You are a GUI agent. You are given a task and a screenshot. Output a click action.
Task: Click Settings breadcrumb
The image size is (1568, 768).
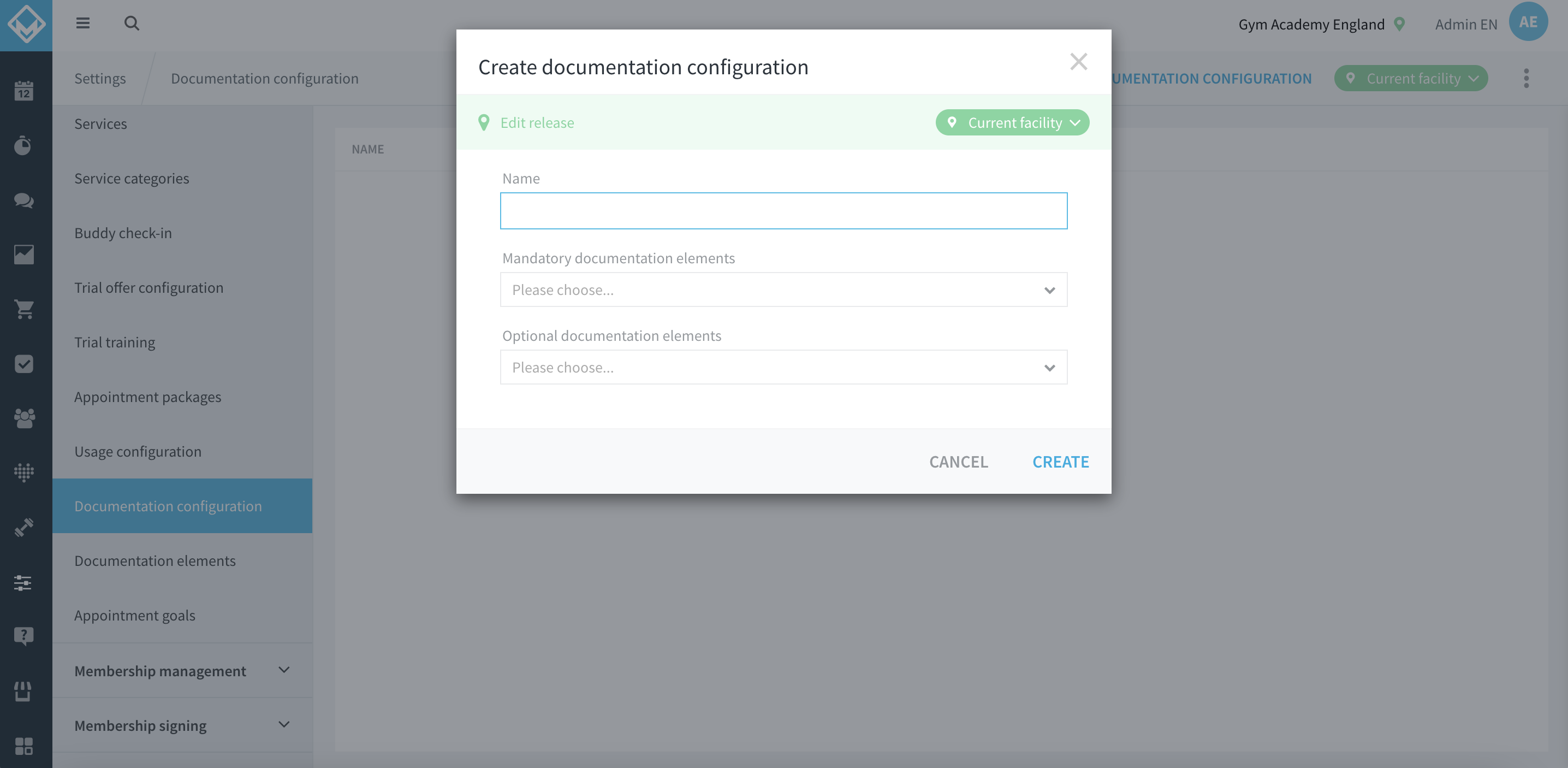click(100, 78)
